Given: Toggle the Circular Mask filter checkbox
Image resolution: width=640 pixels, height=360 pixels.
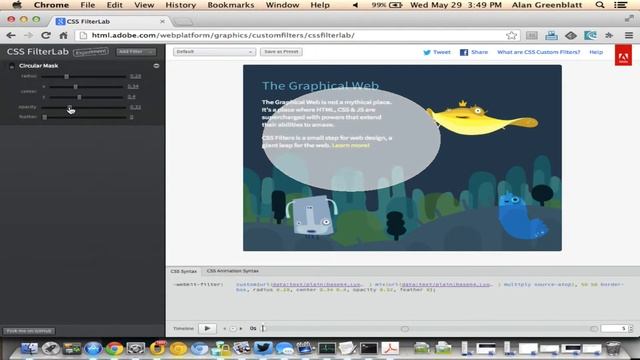Looking at the screenshot, I should click(11, 66).
